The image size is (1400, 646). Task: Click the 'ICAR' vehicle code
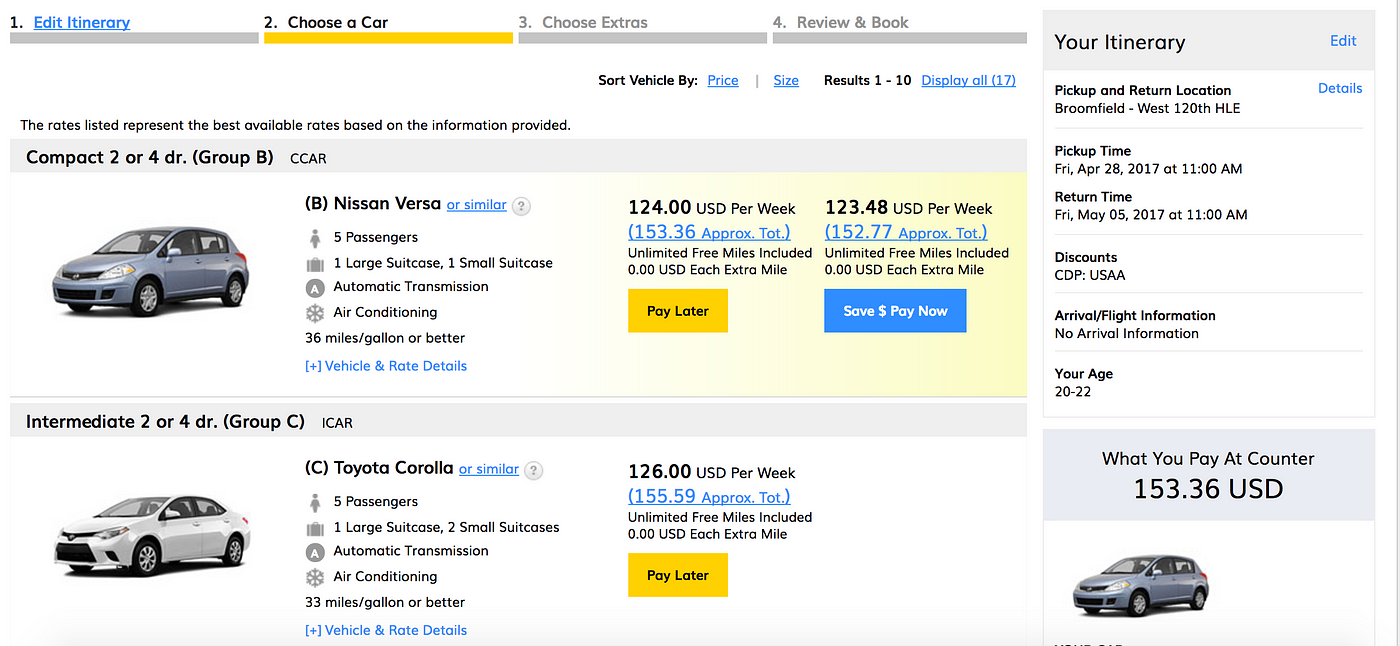pos(338,423)
